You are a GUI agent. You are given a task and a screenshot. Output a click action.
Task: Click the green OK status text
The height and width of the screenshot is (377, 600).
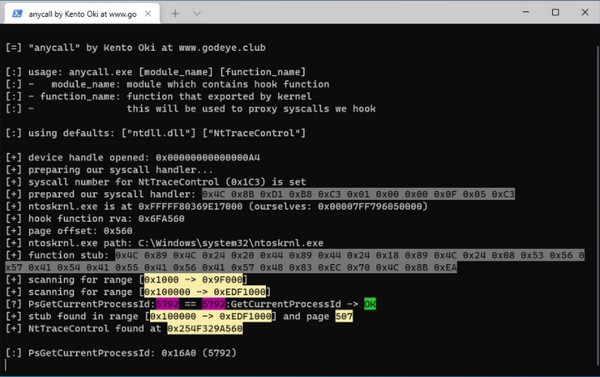point(370,304)
